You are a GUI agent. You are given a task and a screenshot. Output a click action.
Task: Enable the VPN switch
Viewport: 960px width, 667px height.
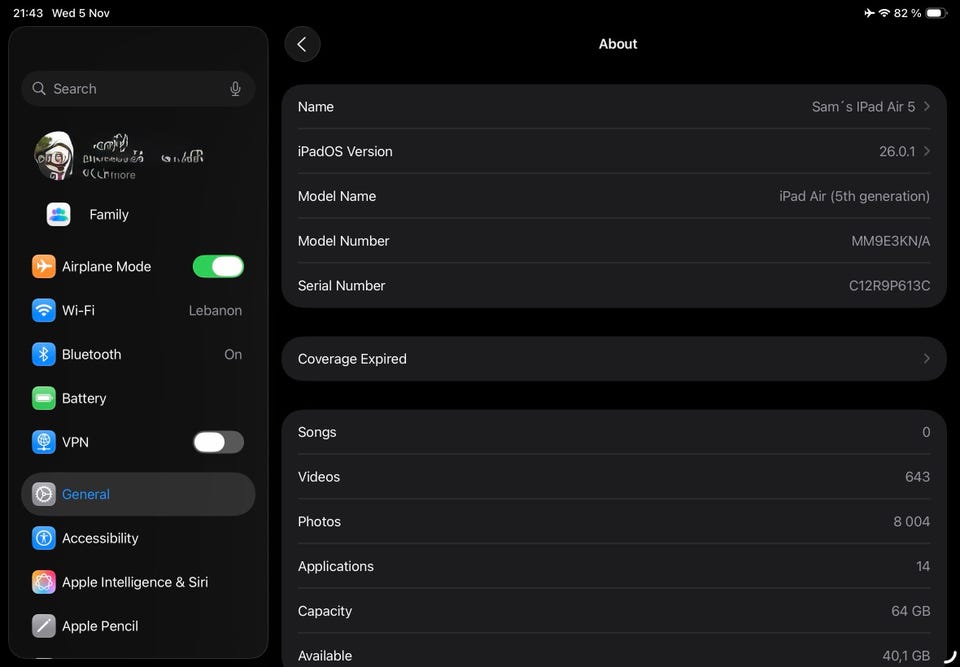219,442
